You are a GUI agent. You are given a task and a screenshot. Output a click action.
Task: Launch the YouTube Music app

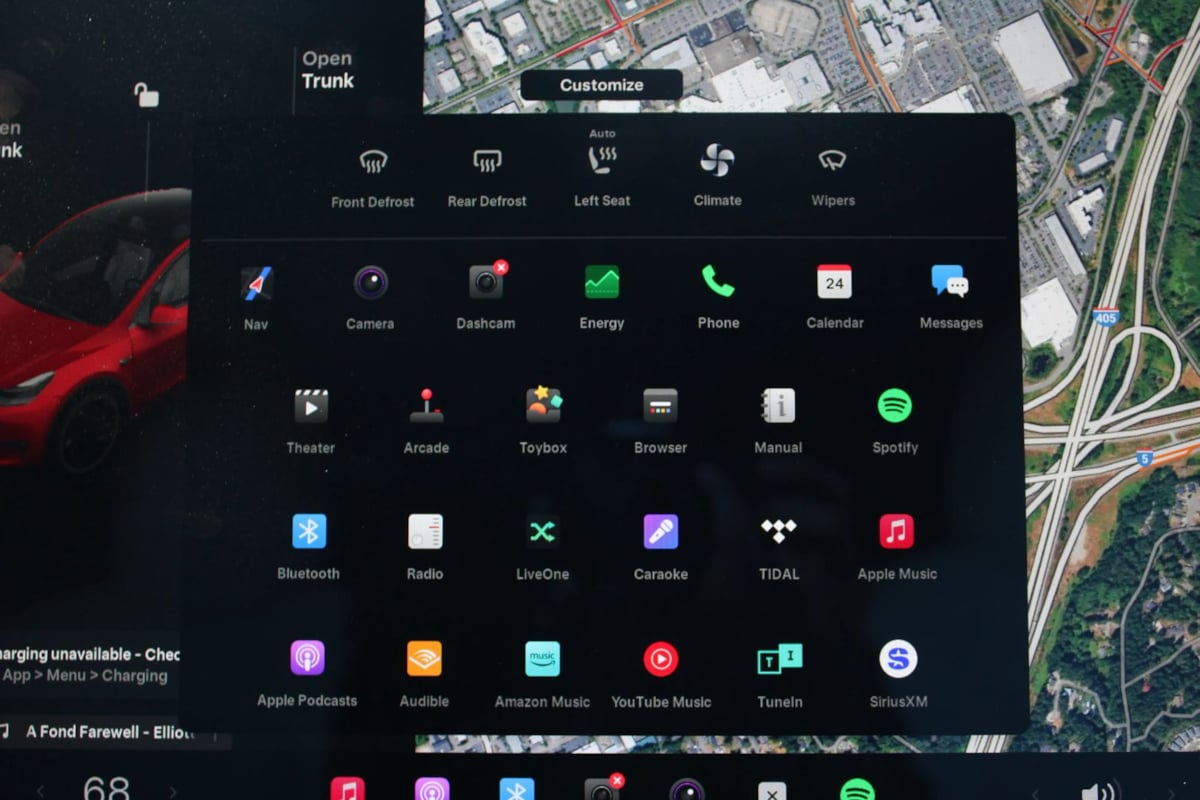click(x=660, y=660)
